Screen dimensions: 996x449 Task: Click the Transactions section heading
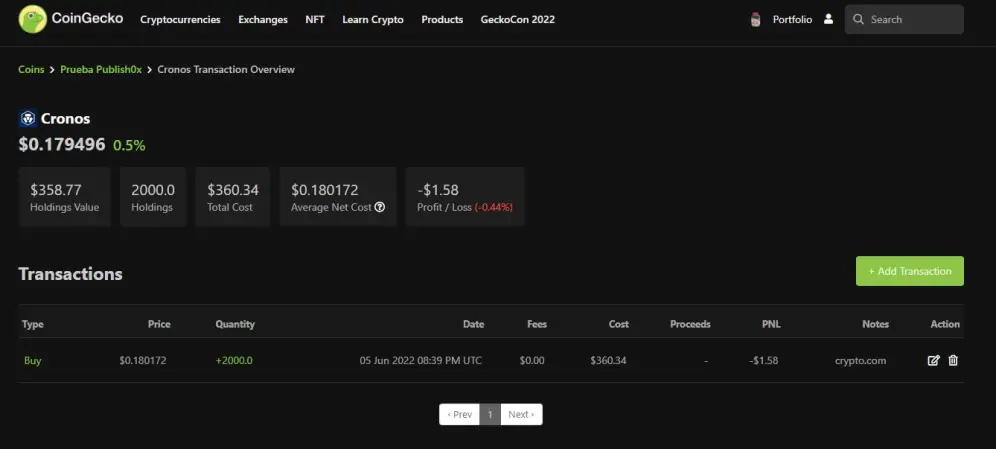(x=71, y=274)
